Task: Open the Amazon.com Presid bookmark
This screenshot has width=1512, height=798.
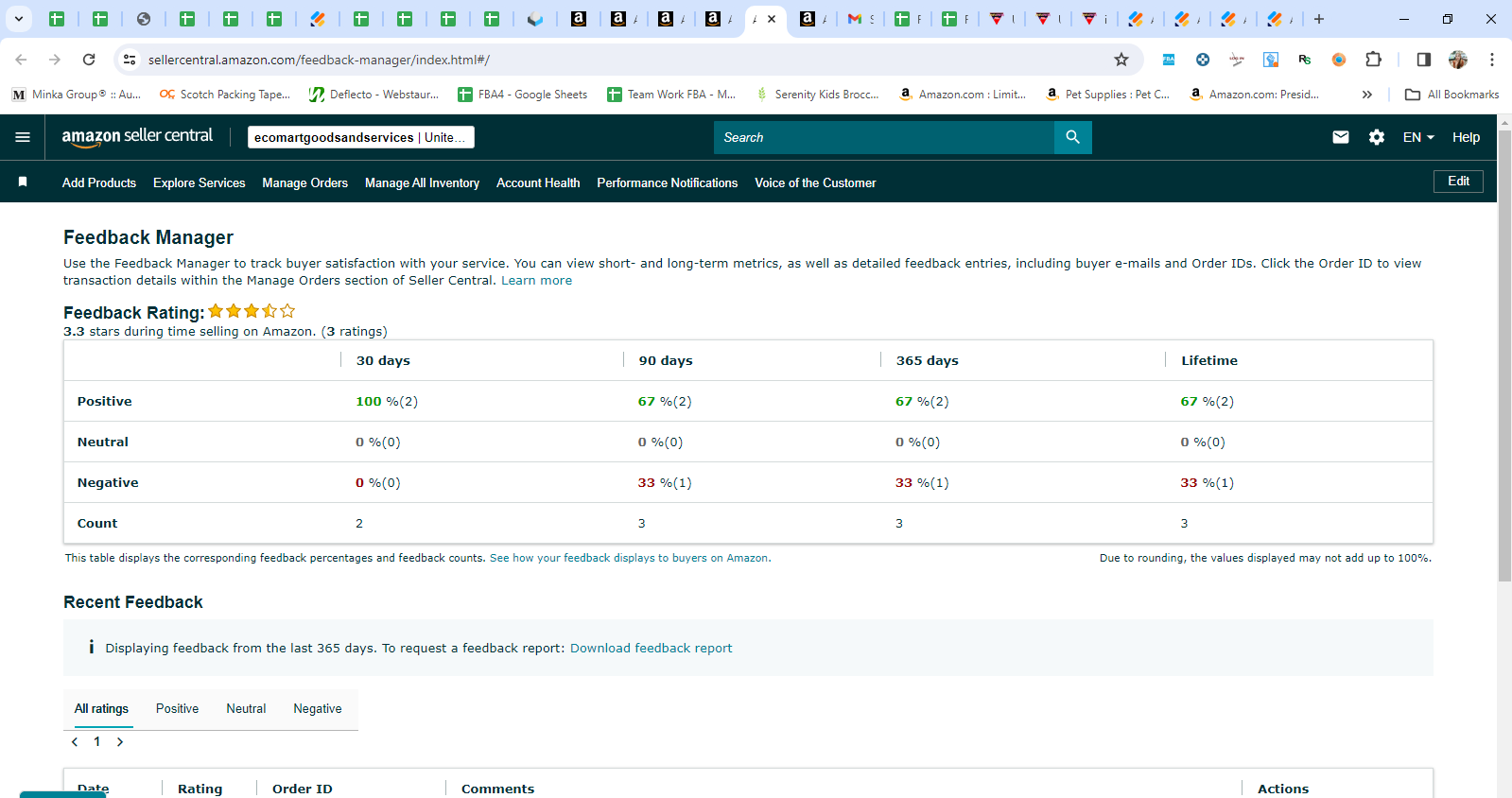Action: (x=1255, y=95)
